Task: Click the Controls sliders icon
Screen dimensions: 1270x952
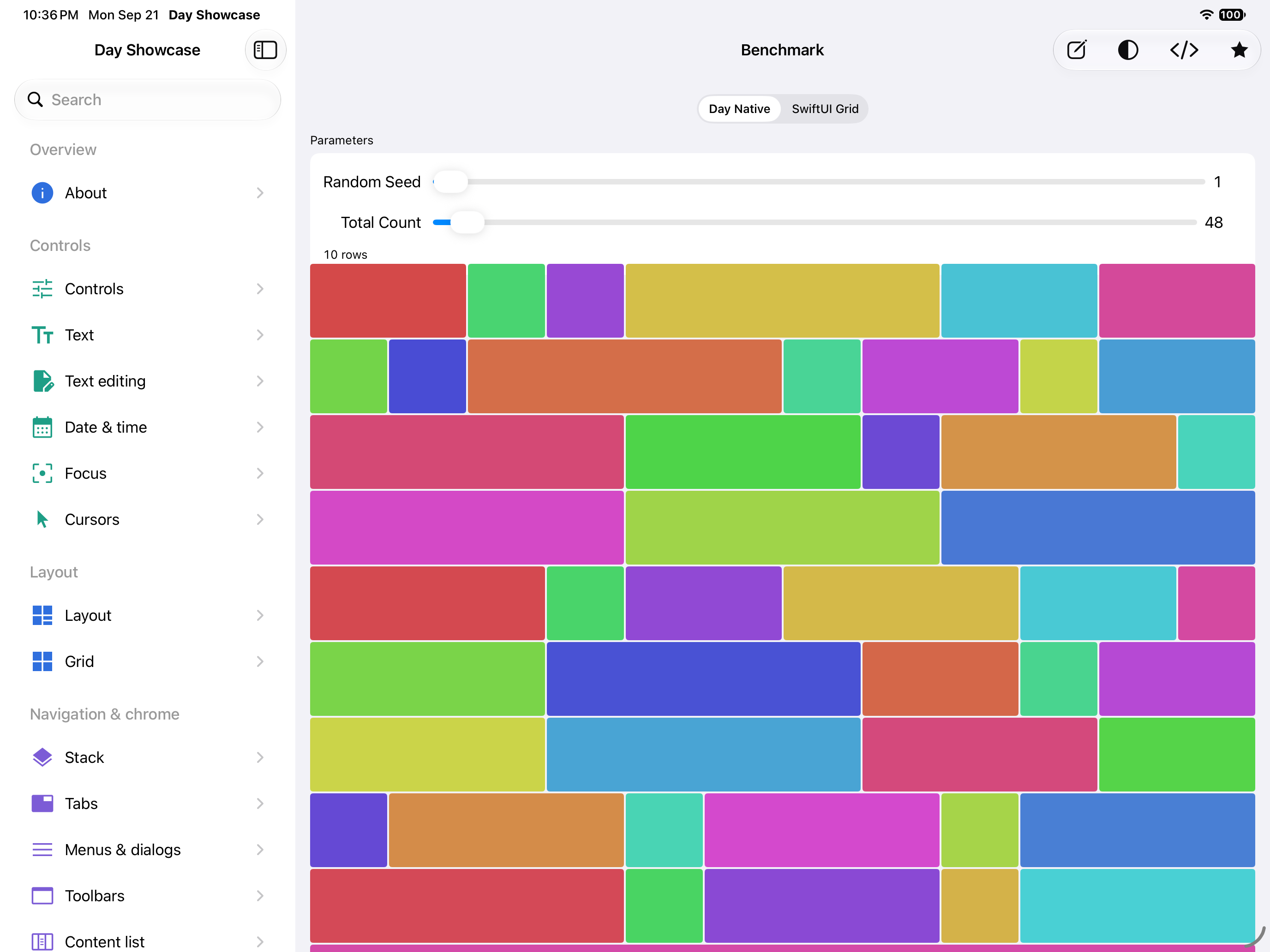Action: click(x=42, y=289)
